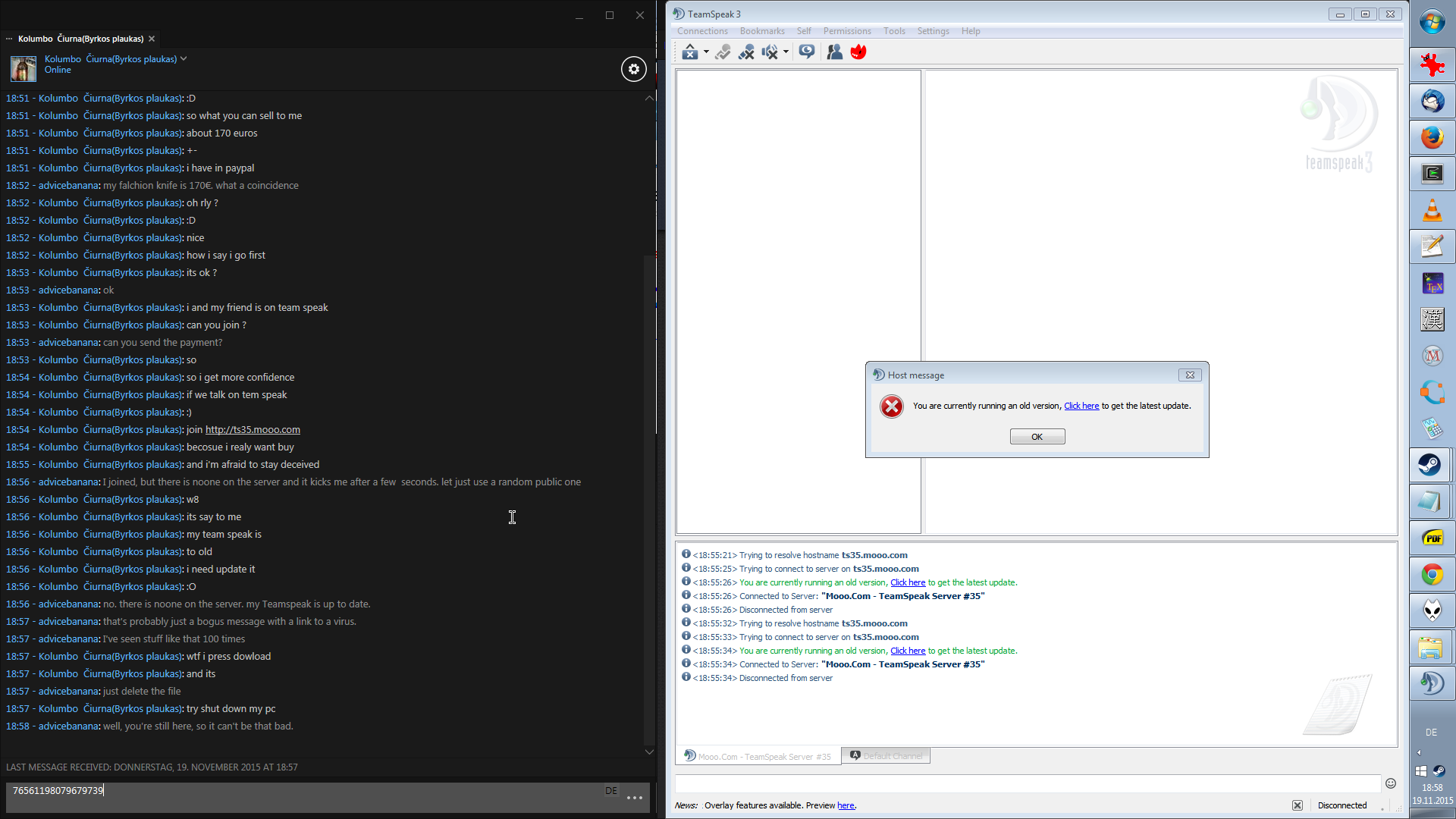Toggle the microphone mute icon

point(746,52)
